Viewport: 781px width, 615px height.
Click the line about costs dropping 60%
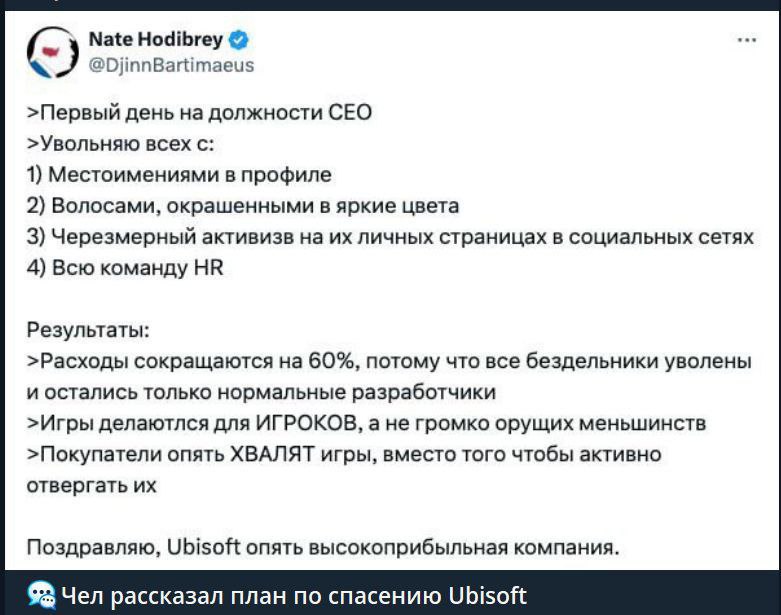tap(388, 360)
